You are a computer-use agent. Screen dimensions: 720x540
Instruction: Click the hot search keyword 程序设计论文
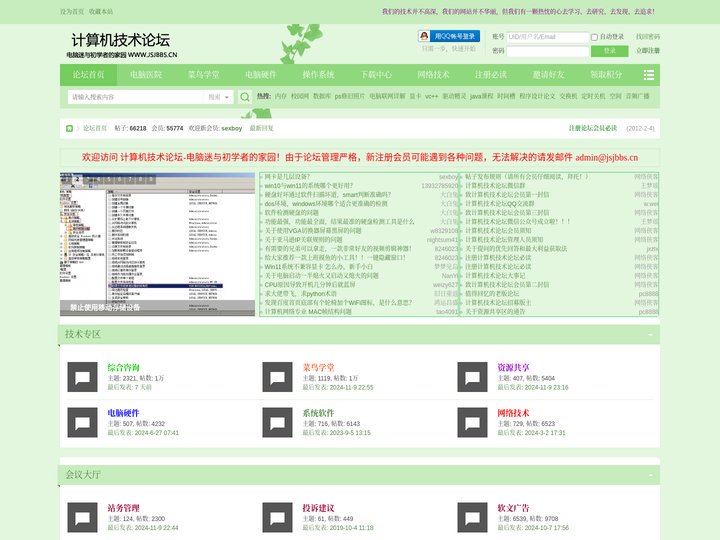tap(537, 96)
